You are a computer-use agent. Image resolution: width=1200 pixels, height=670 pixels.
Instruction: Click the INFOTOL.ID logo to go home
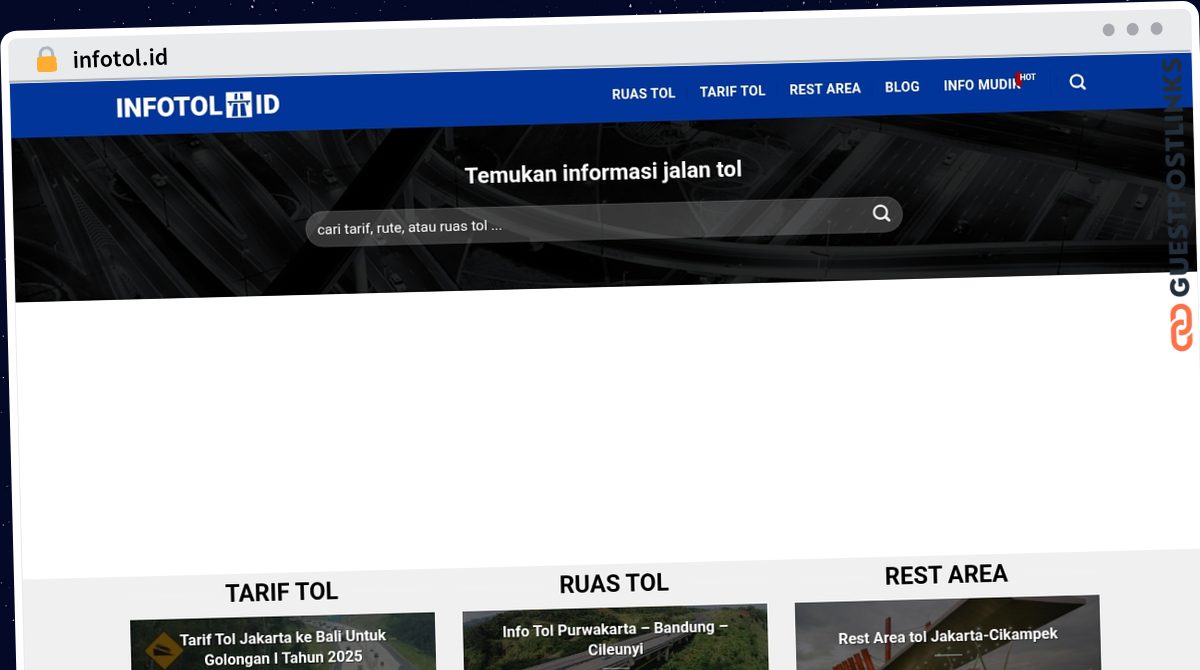[x=197, y=104]
